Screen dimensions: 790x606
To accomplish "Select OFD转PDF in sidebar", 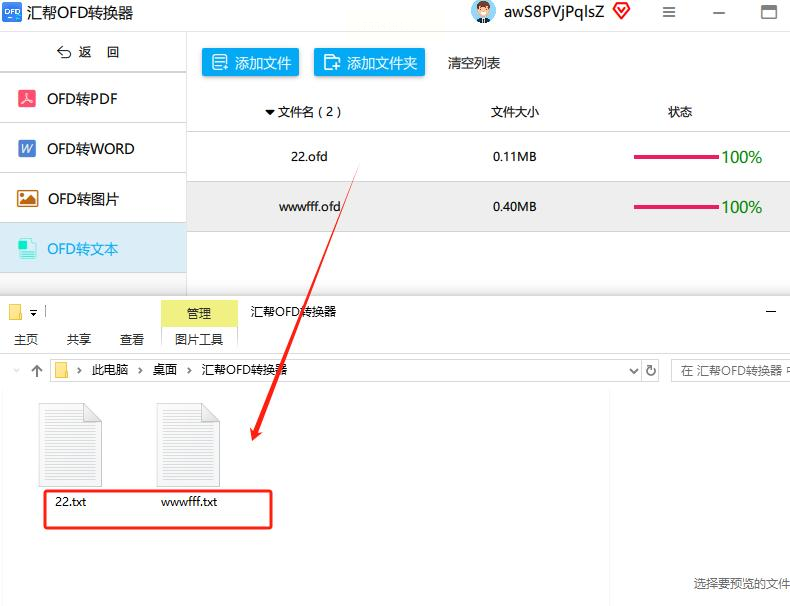I will point(93,99).
